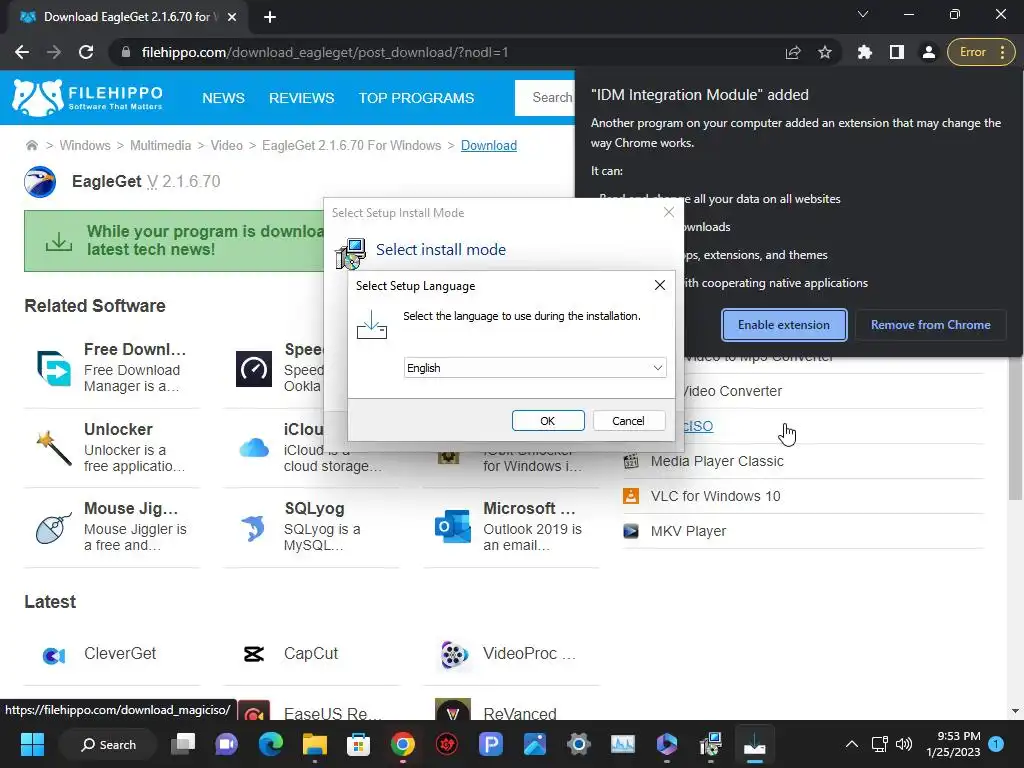Open Windows Start menu

[x=32, y=744]
